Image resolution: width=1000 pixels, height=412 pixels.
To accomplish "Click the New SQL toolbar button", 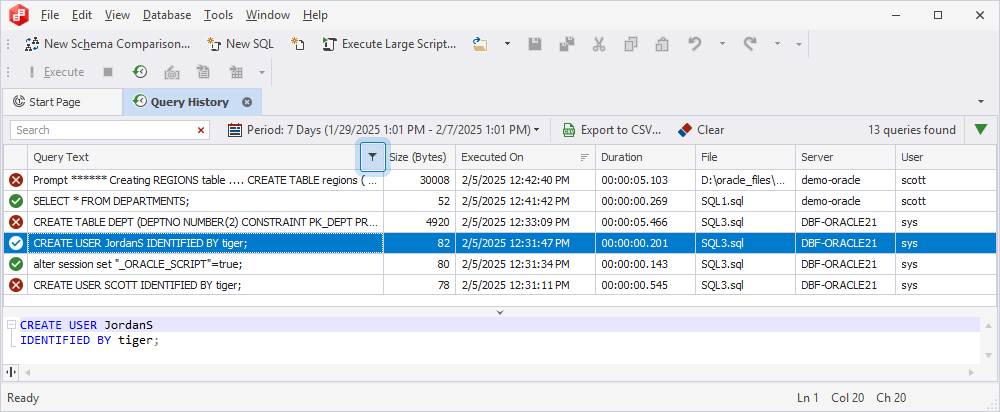I will pos(240,44).
